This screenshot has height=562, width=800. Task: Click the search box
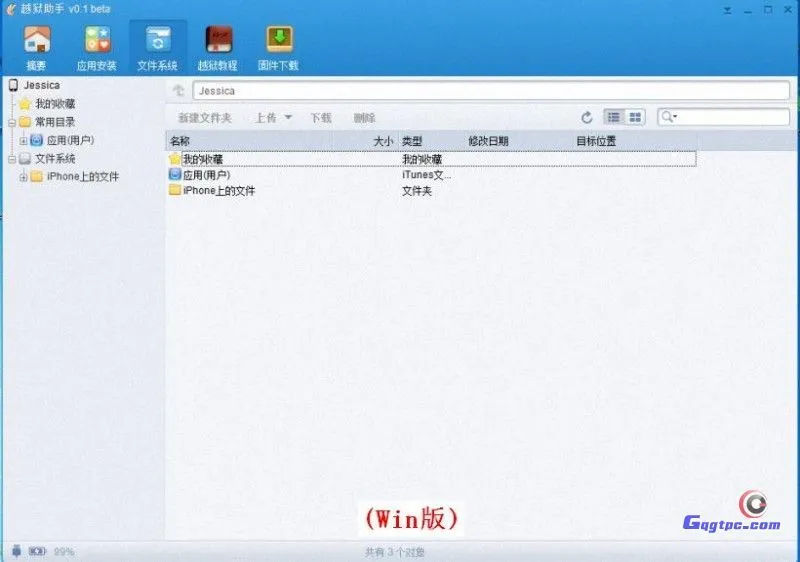(723, 117)
